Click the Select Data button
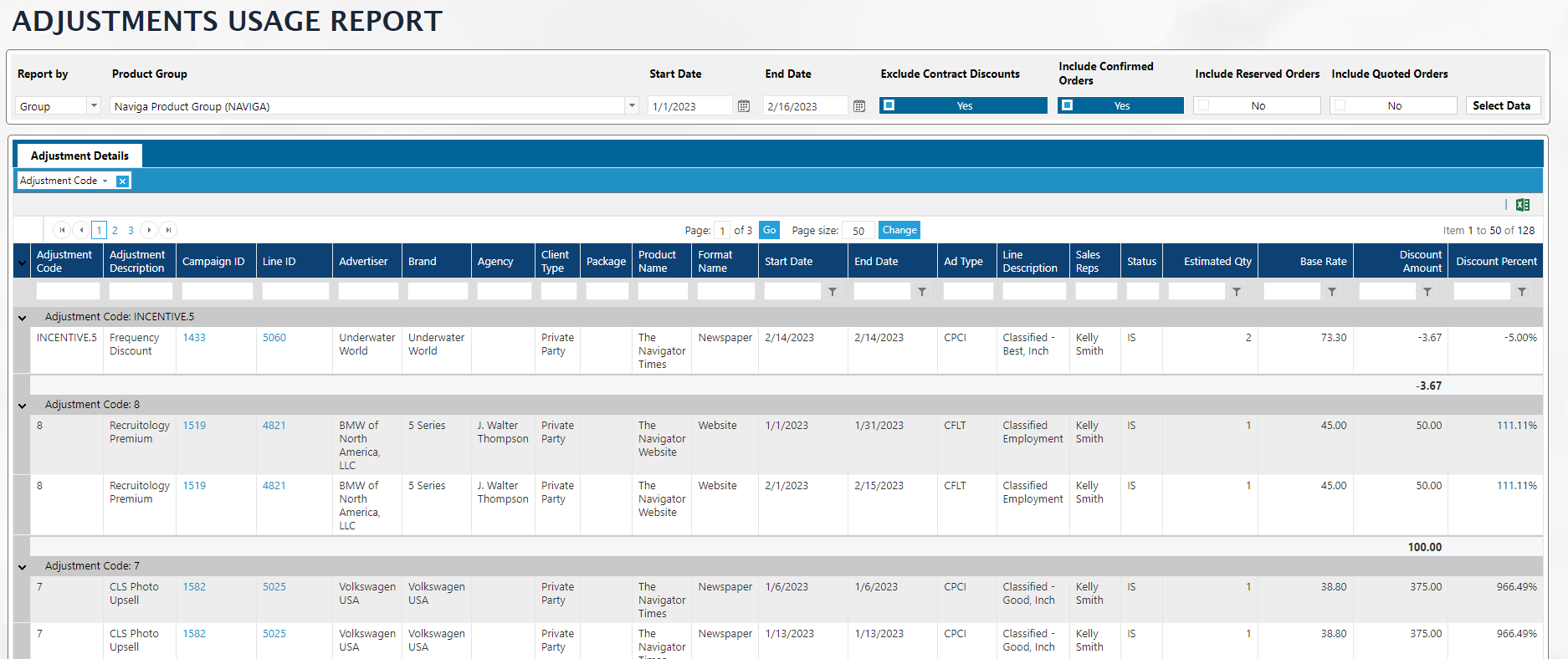This screenshot has width=1568, height=659. pos(1501,105)
